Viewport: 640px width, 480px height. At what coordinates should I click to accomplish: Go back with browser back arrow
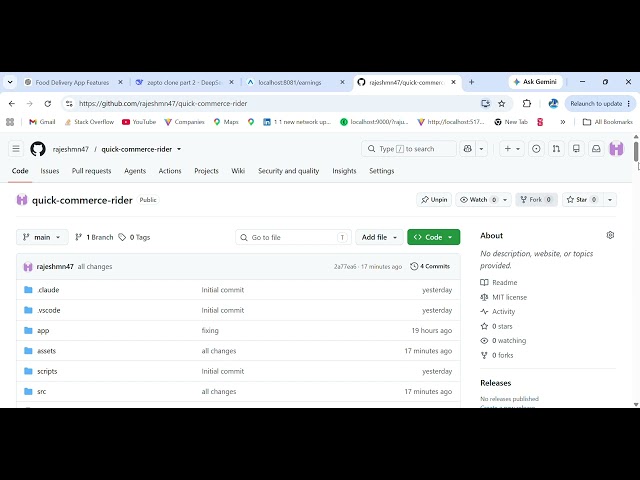click(12, 104)
